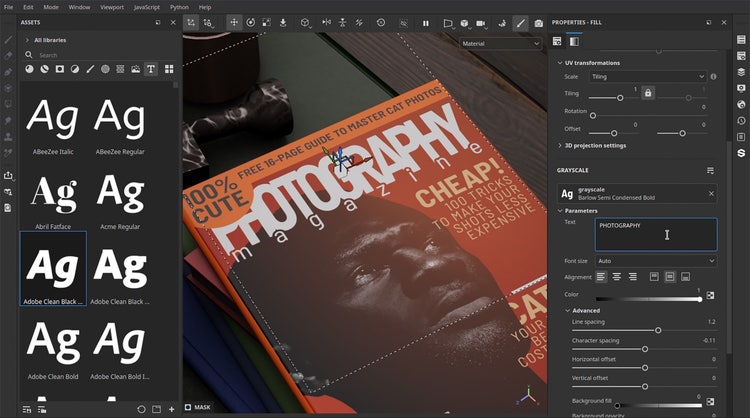The image size is (750, 418).
Task: Set text alignment to center
Action: click(x=617, y=277)
